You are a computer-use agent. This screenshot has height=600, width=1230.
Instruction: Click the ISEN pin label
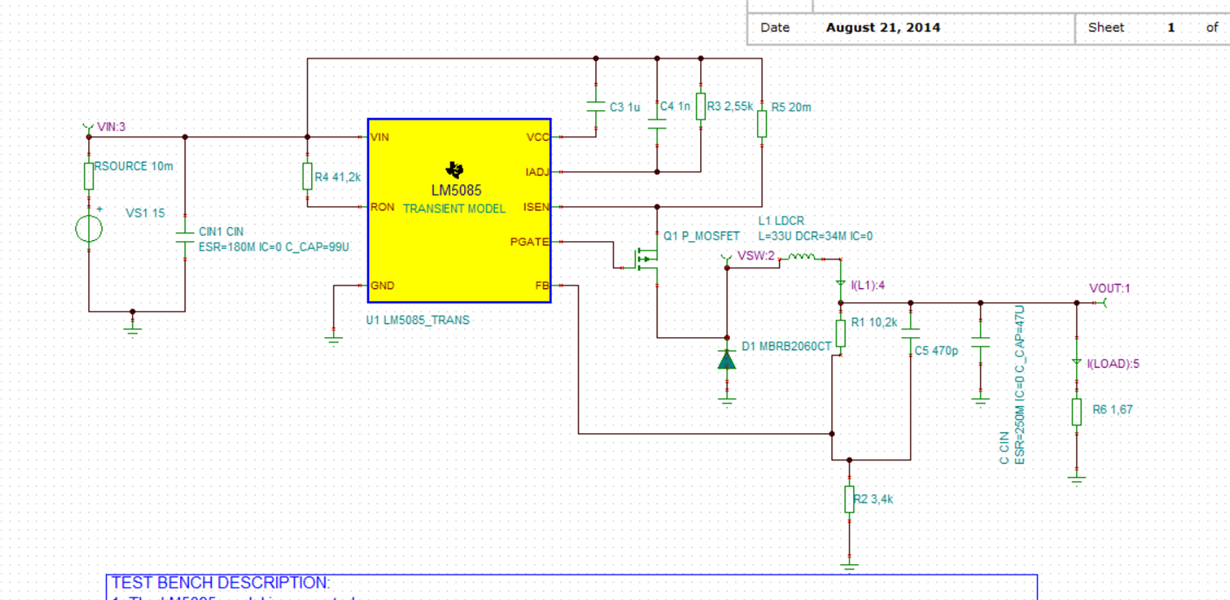tap(535, 207)
